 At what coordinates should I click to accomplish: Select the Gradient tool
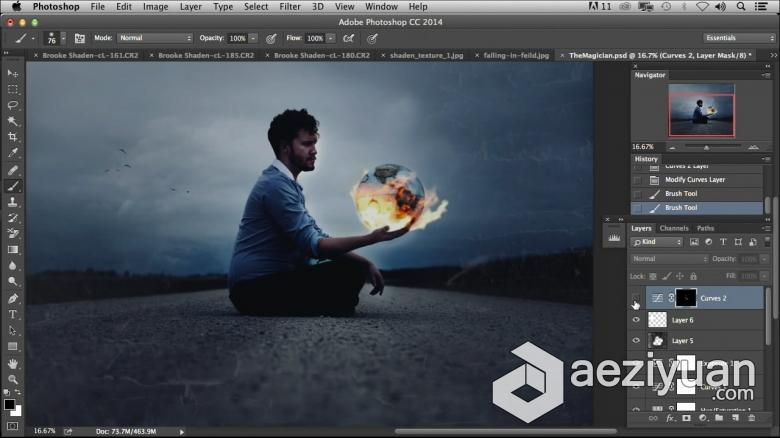tap(12, 249)
